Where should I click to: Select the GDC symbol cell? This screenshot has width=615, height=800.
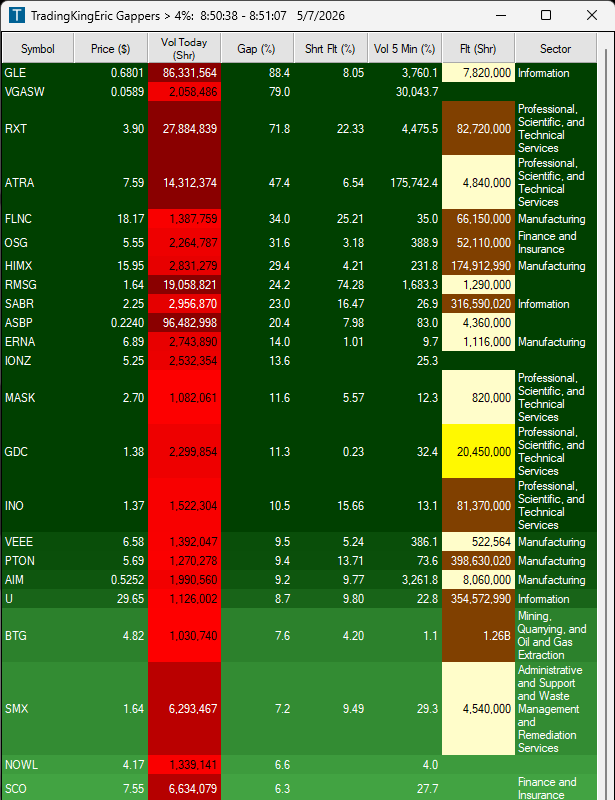click(38, 452)
